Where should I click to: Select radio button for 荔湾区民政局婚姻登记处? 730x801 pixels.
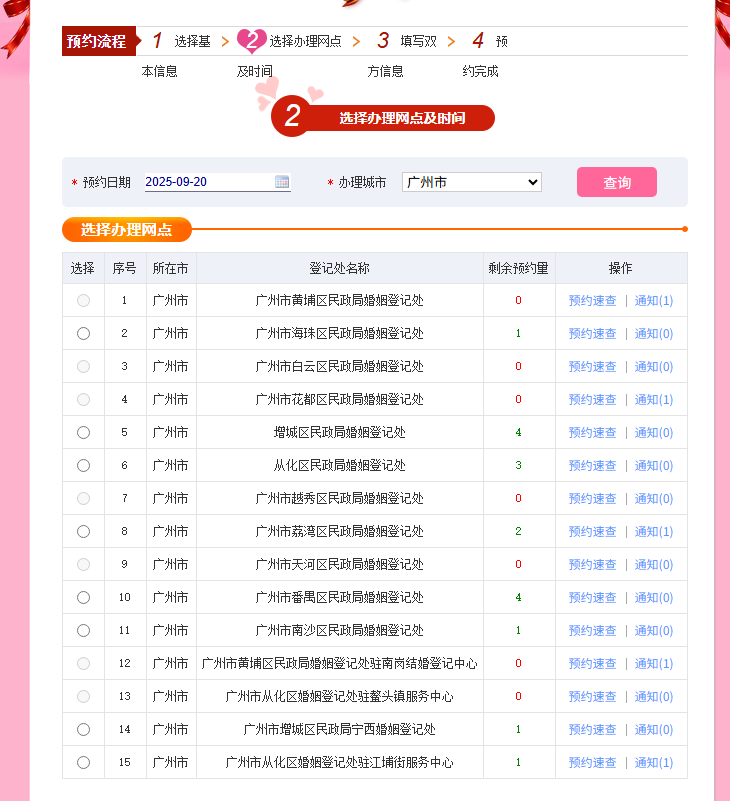point(83,531)
